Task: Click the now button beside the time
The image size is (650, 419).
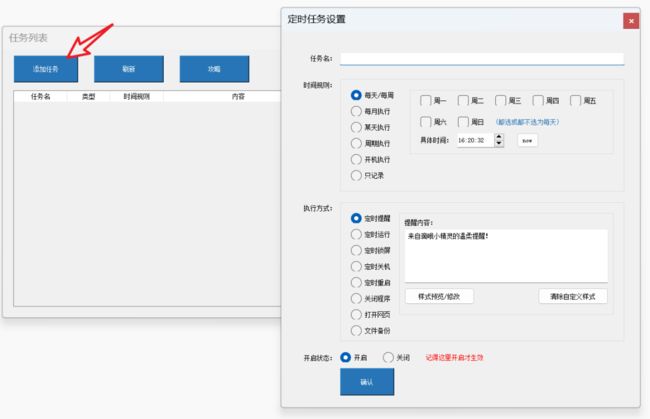Action: 527,140
